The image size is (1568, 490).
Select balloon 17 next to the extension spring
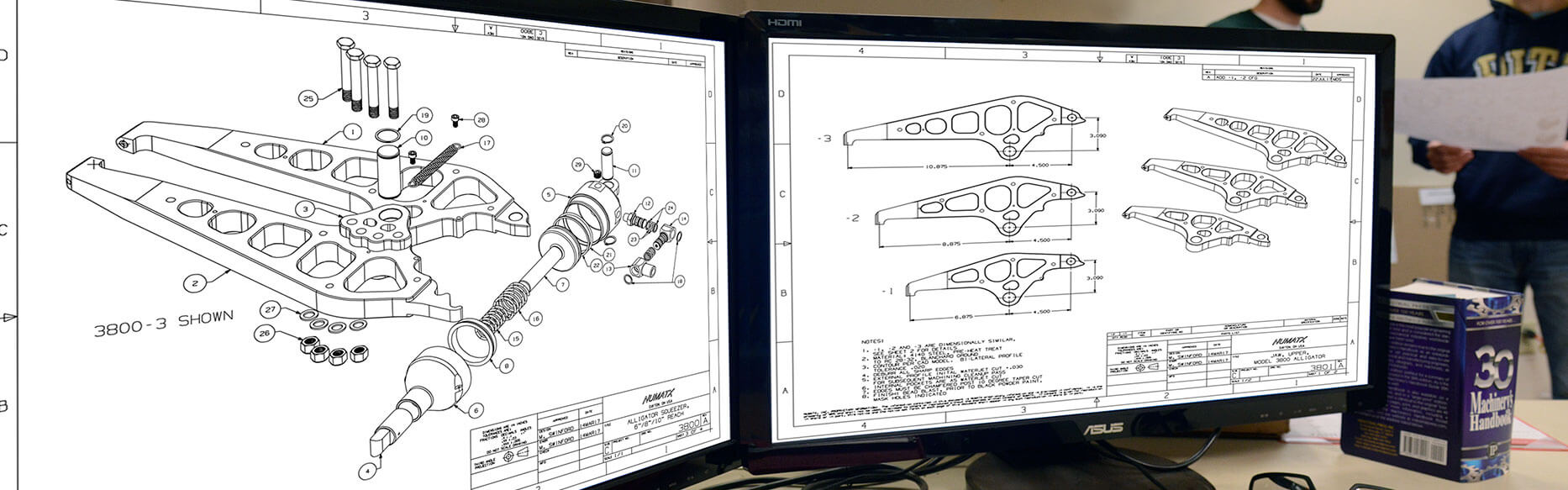coord(487,143)
